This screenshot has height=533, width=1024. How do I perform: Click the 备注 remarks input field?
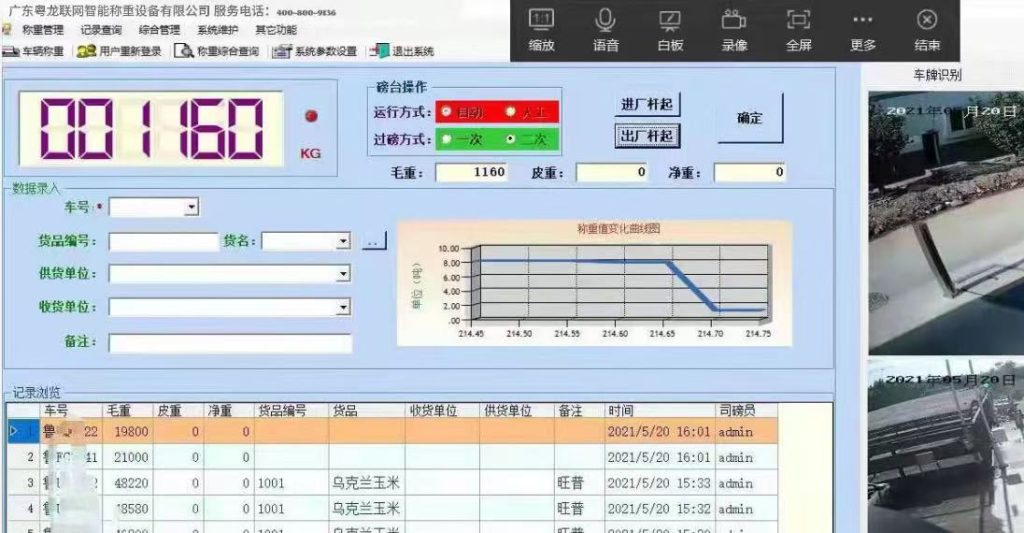point(230,343)
